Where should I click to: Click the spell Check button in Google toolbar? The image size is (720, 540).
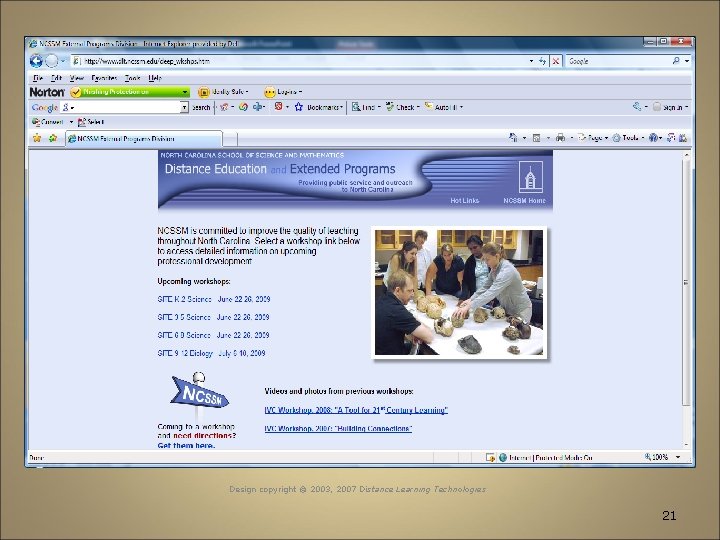tap(402, 107)
